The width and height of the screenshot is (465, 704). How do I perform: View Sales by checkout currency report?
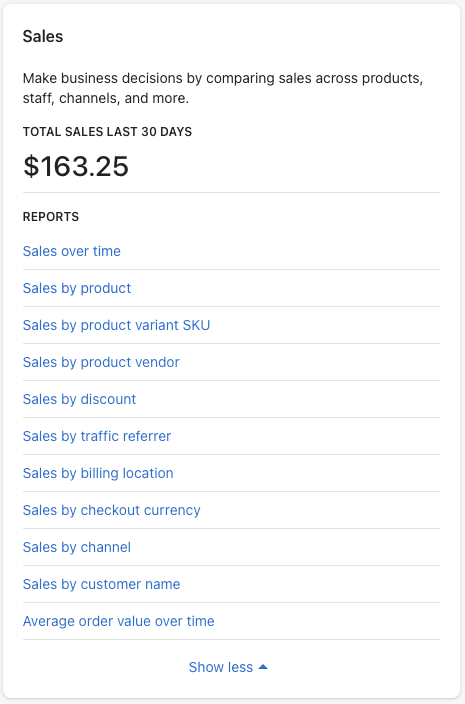tap(111, 510)
